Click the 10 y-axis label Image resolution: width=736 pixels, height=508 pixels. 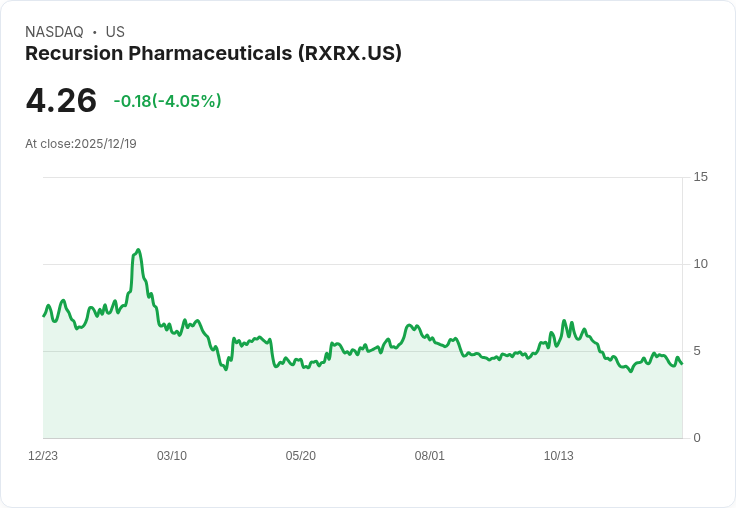tap(700, 264)
